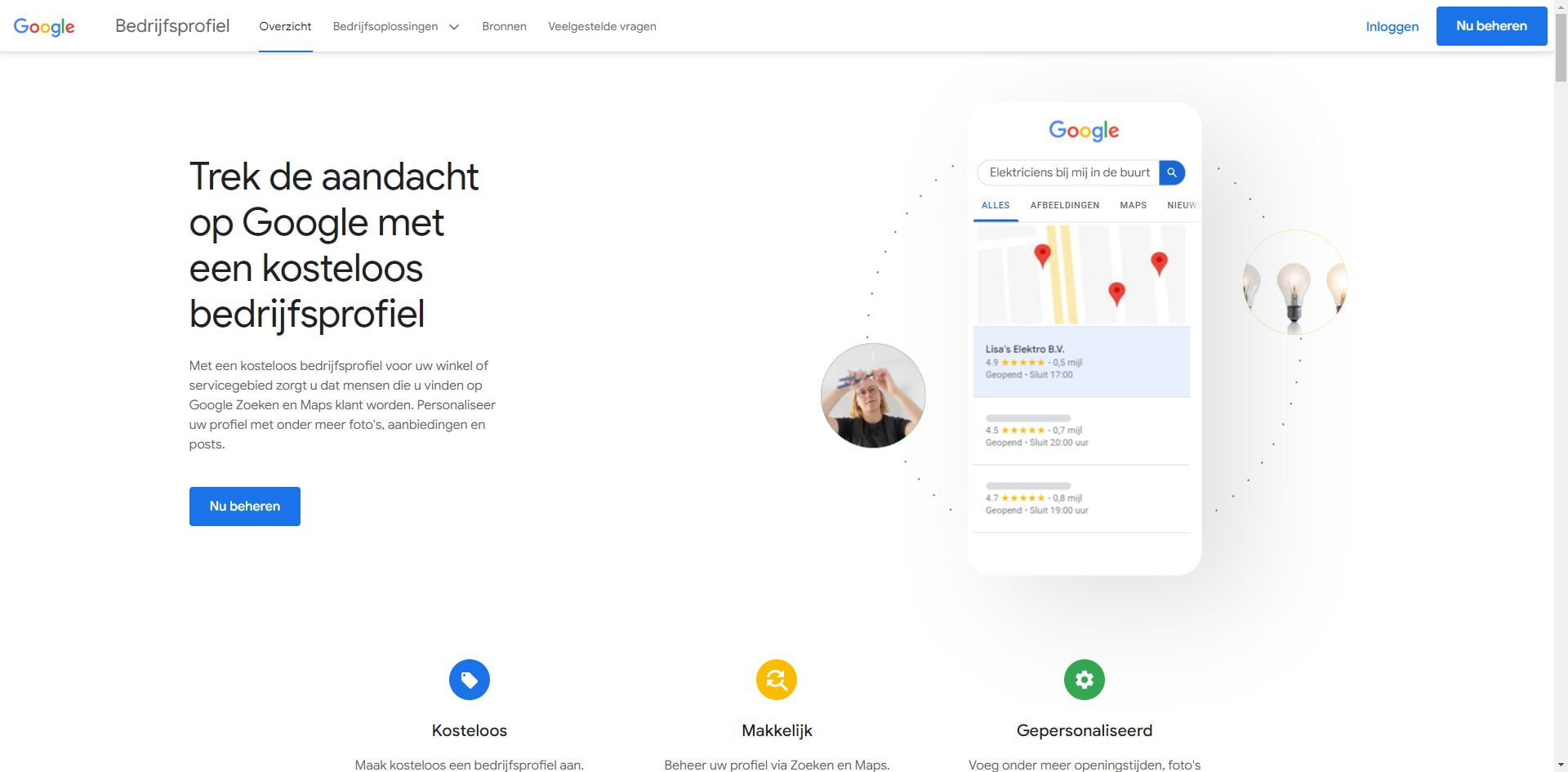Go to the Bronnen page
The image size is (1568, 772).
(504, 26)
